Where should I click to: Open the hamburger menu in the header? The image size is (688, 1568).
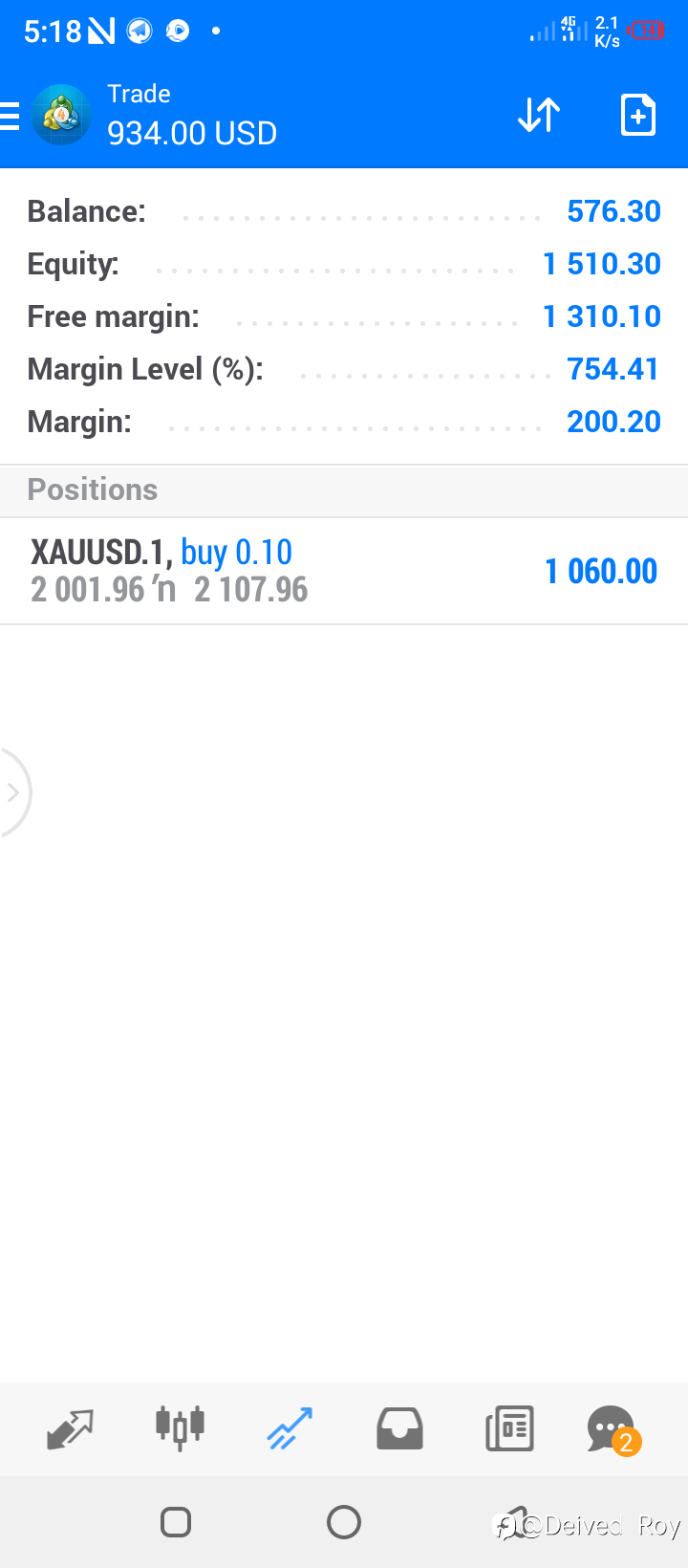[9, 116]
